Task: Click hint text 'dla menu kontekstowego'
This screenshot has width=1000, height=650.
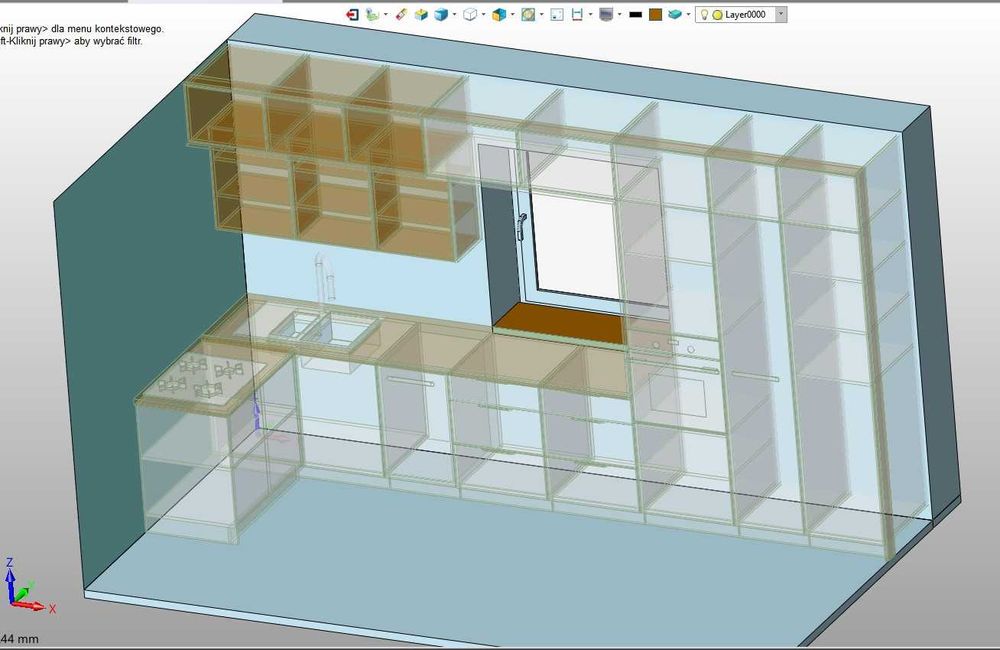Action: pyautogui.click(x=107, y=29)
